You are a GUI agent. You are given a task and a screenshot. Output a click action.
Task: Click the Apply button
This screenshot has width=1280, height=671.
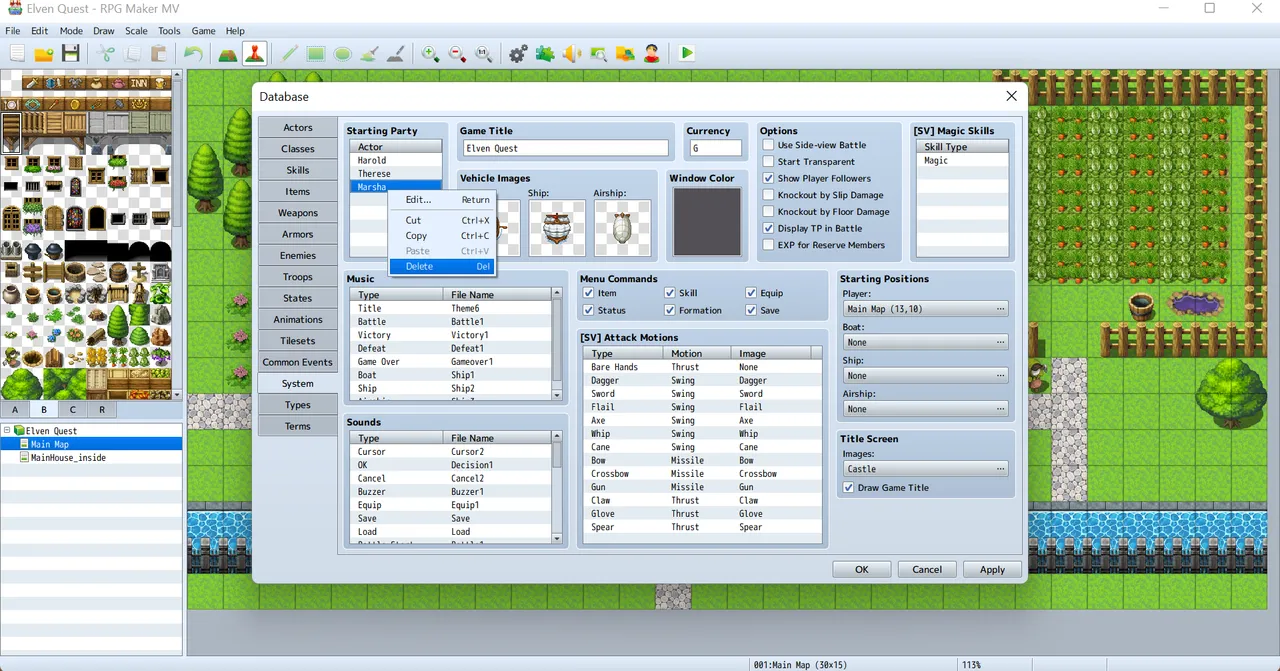point(992,569)
